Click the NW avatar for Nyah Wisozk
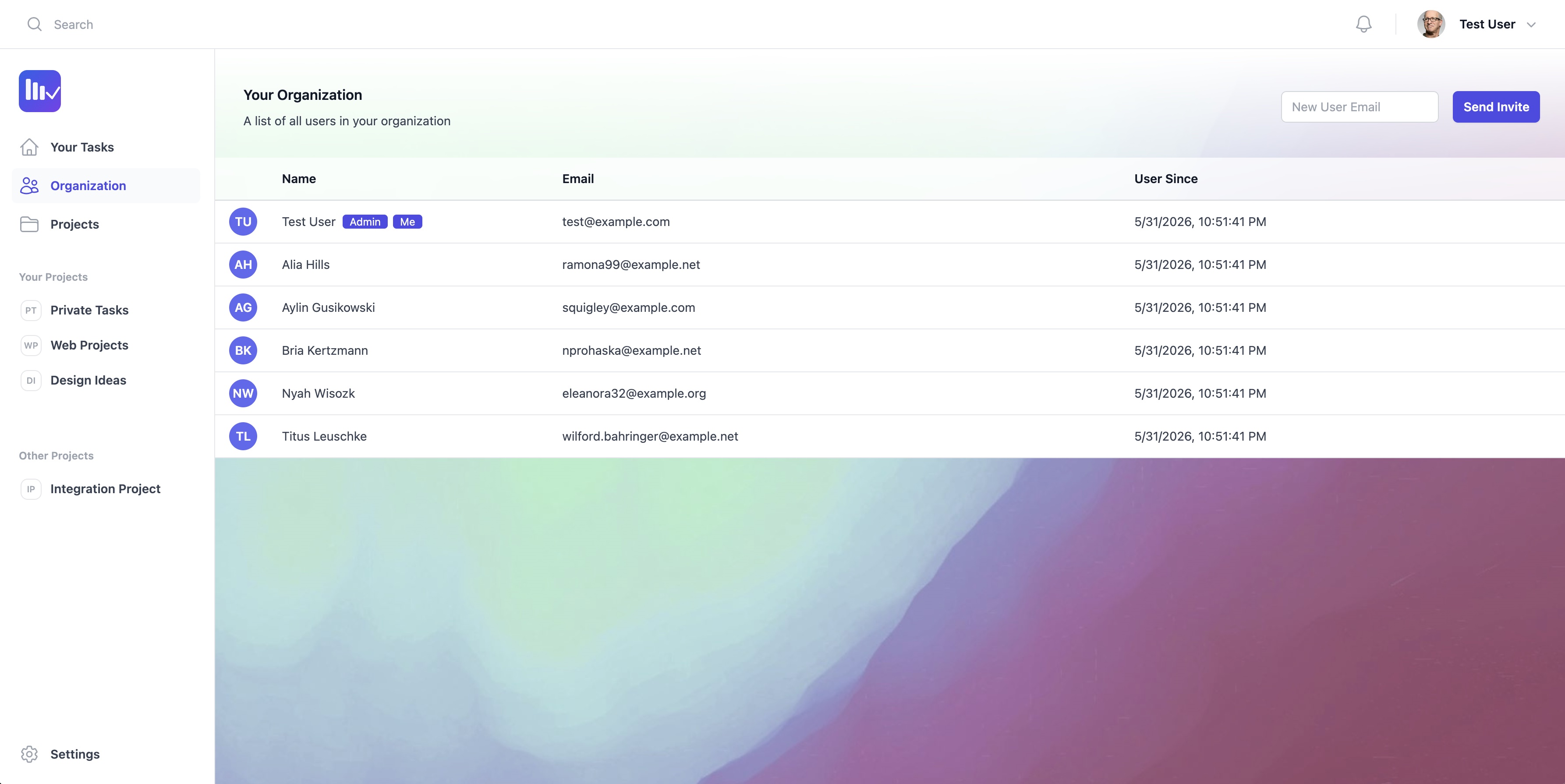 click(243, 393)
